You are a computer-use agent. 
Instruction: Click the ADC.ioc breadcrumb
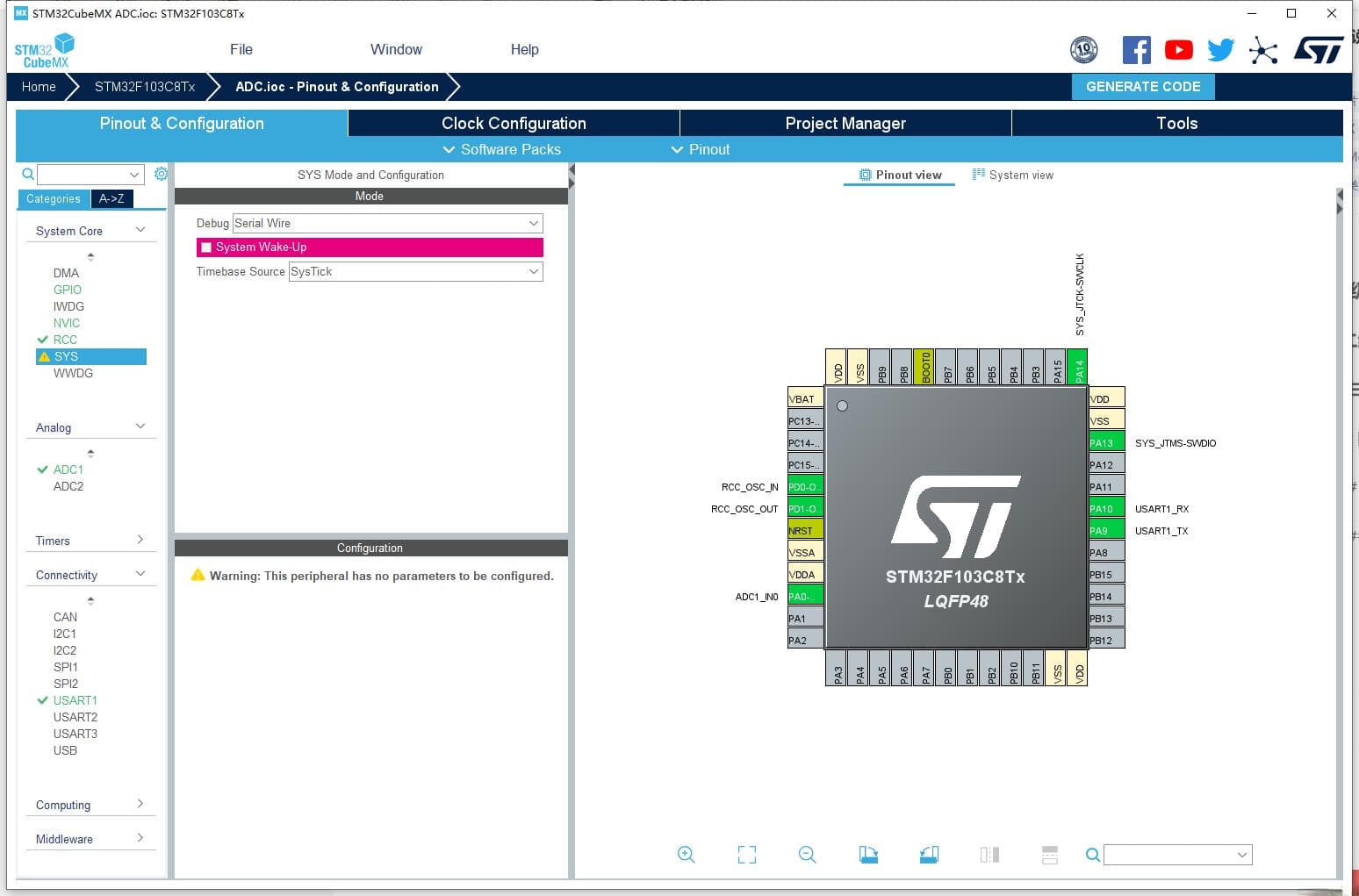pyautogui.click(x=337, y=86)
